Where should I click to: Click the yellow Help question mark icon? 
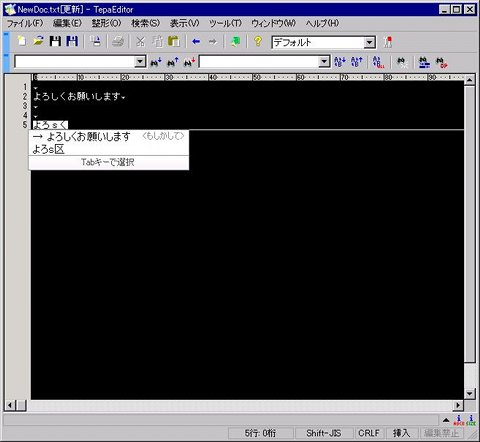coord(257,41)
